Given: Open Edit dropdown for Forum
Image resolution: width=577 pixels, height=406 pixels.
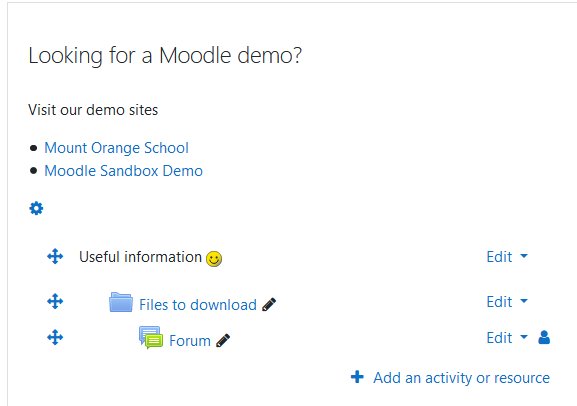Looking at the screenshot, I should point(507,338).
